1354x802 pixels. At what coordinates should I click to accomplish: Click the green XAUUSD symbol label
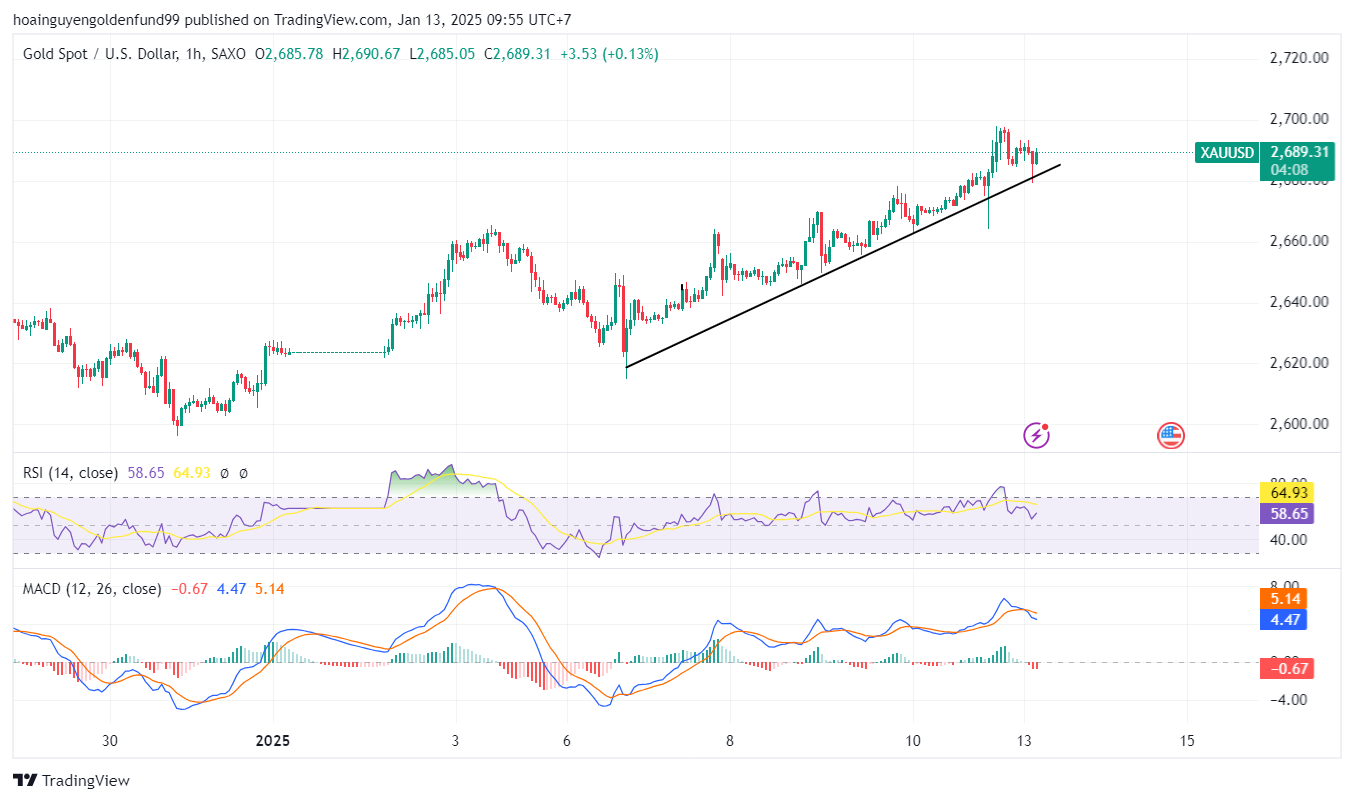click(x=1228, y=153)
